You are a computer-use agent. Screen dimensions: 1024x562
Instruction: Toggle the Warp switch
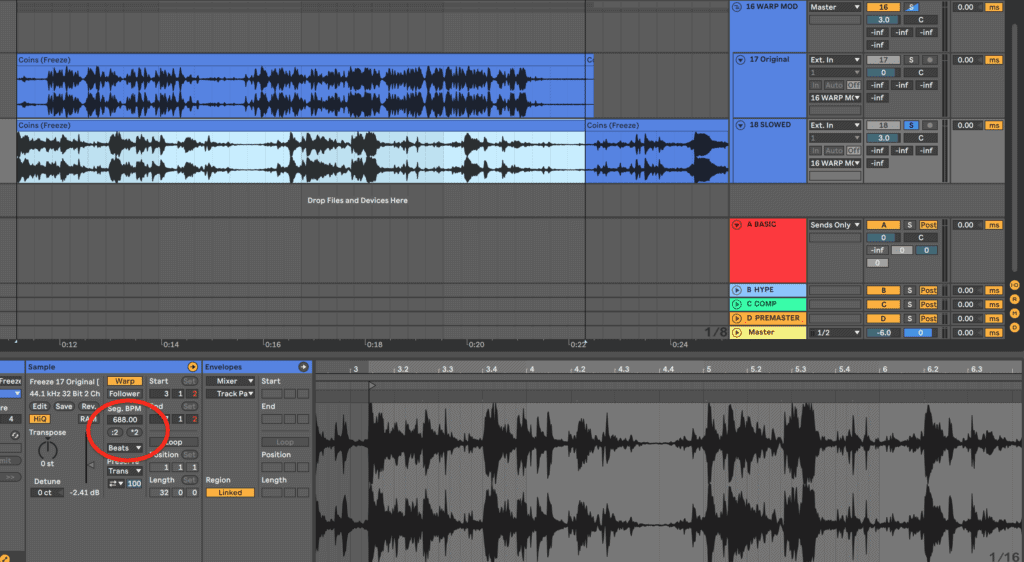(125, 381)
